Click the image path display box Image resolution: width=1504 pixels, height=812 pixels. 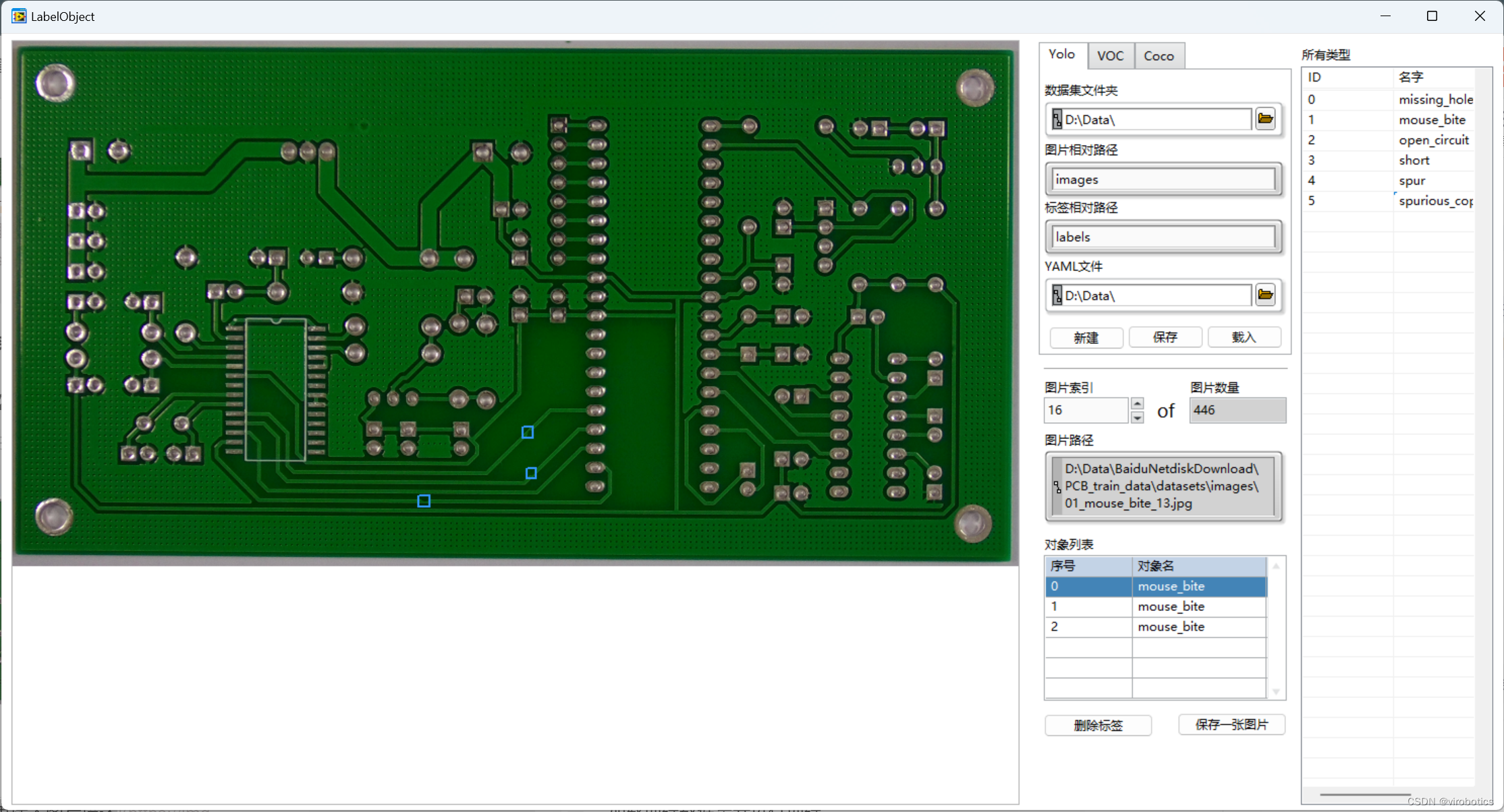tap(1163, 486)
